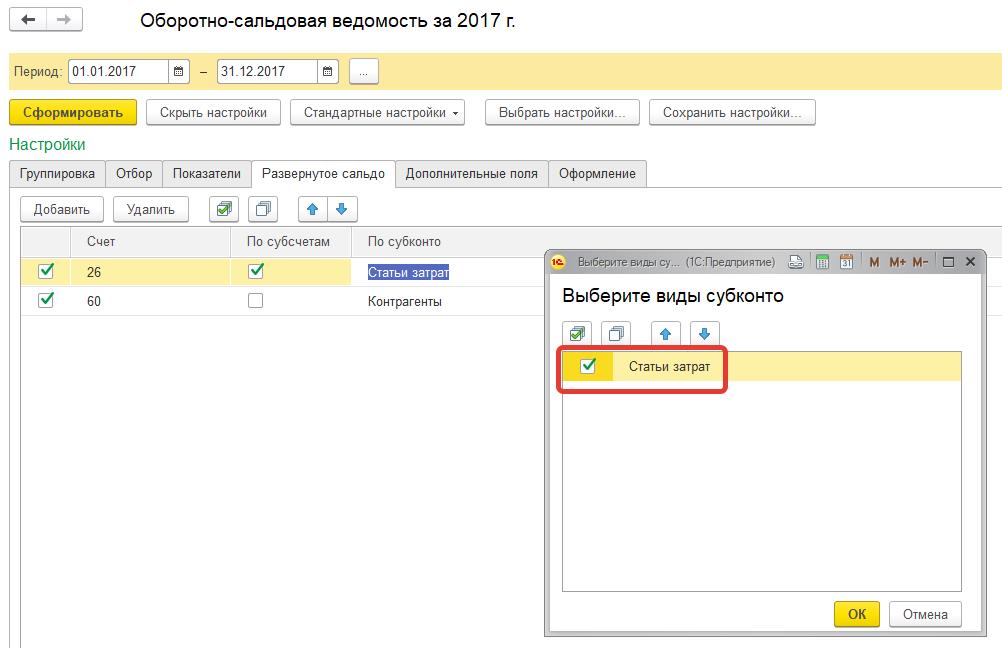The image size is (1002, 648).
Task: Click the back navigation arrow
Action: (x=28, y=20)
